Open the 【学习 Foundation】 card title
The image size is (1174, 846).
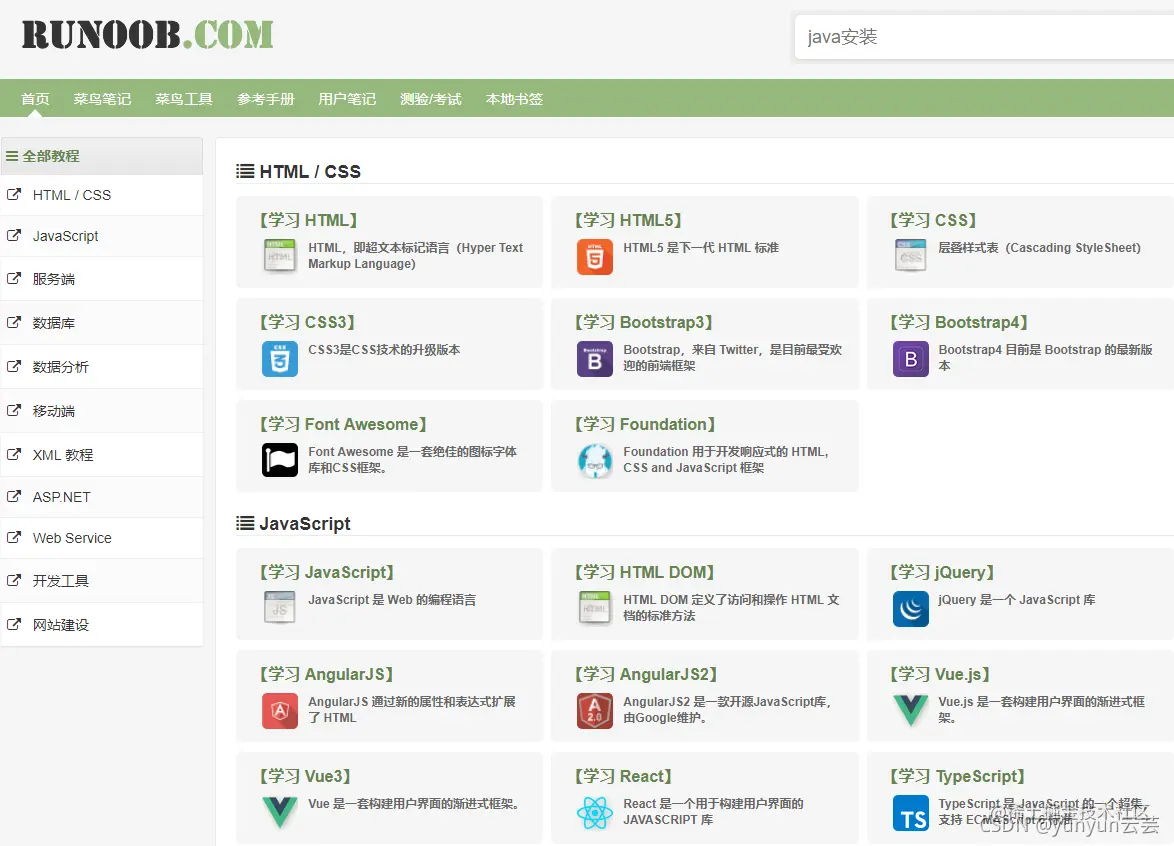pos(645,424)
